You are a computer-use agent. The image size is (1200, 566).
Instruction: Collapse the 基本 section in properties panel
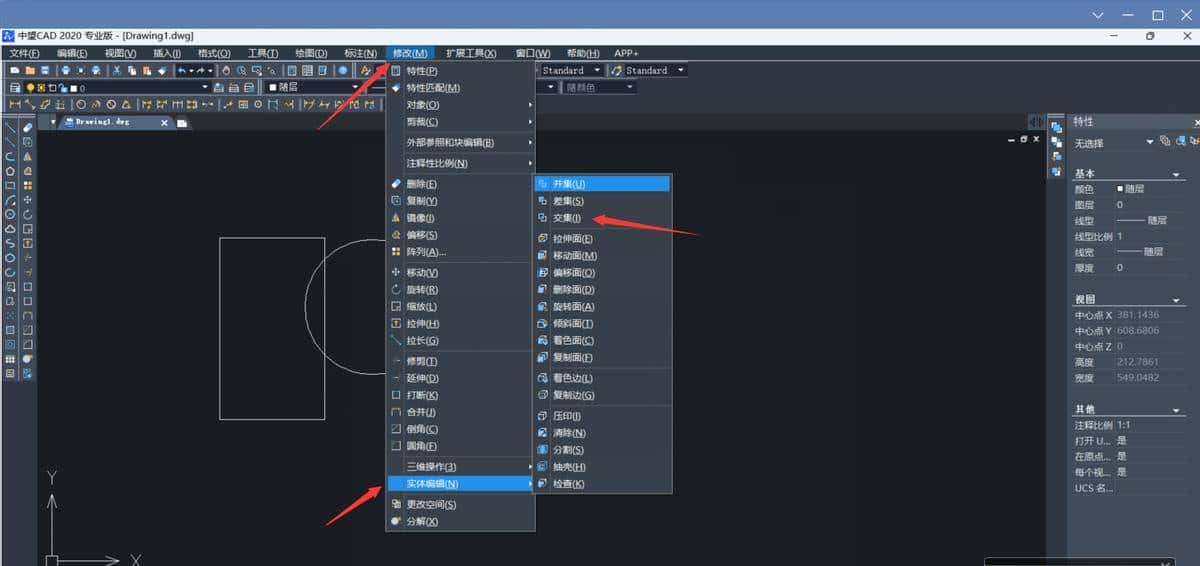click(1176, 174)
